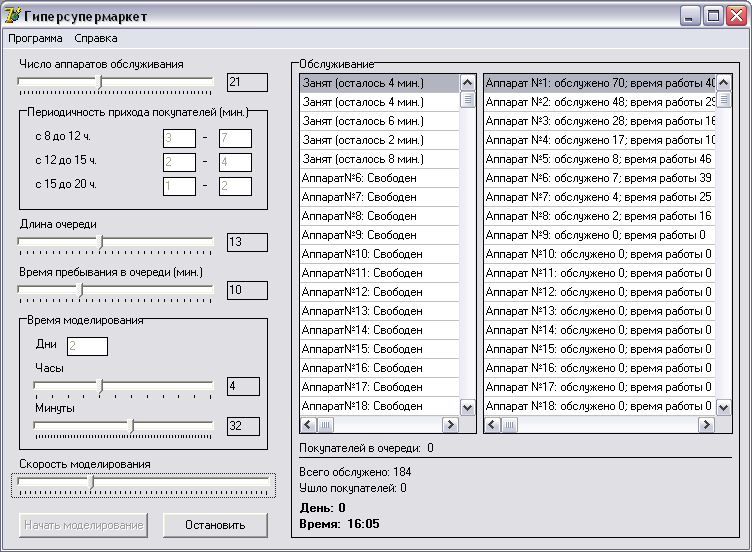This screenshot has height=552, width=752.
Task: Click the hours value field showing 4
Action: click(x=243, y=386)
